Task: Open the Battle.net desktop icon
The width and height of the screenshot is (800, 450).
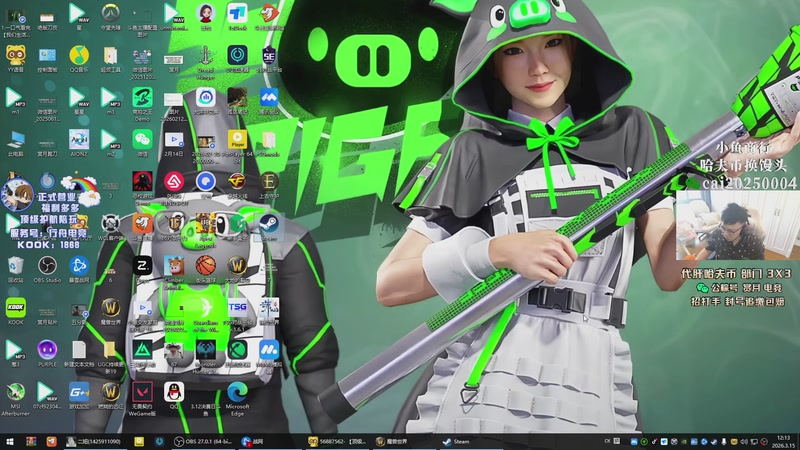Action: click(x=79, y=269)
